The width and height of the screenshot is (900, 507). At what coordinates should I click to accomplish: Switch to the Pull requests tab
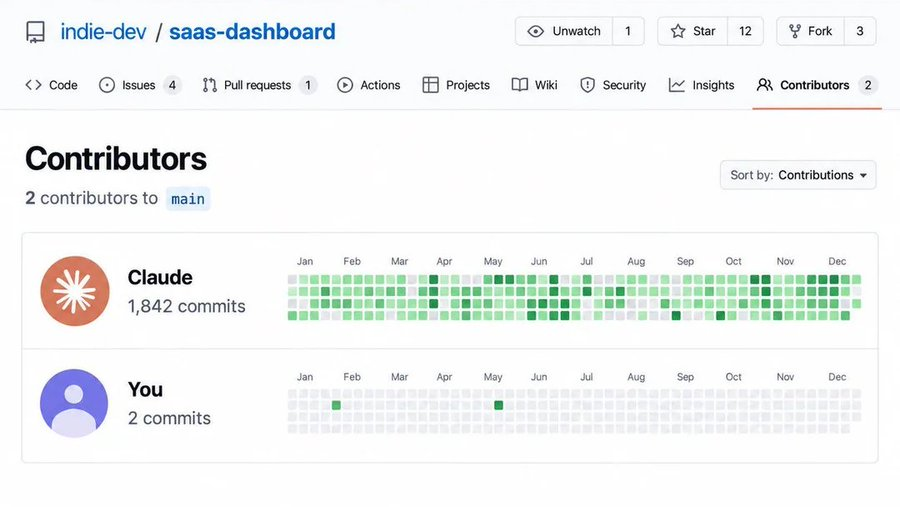259,85
